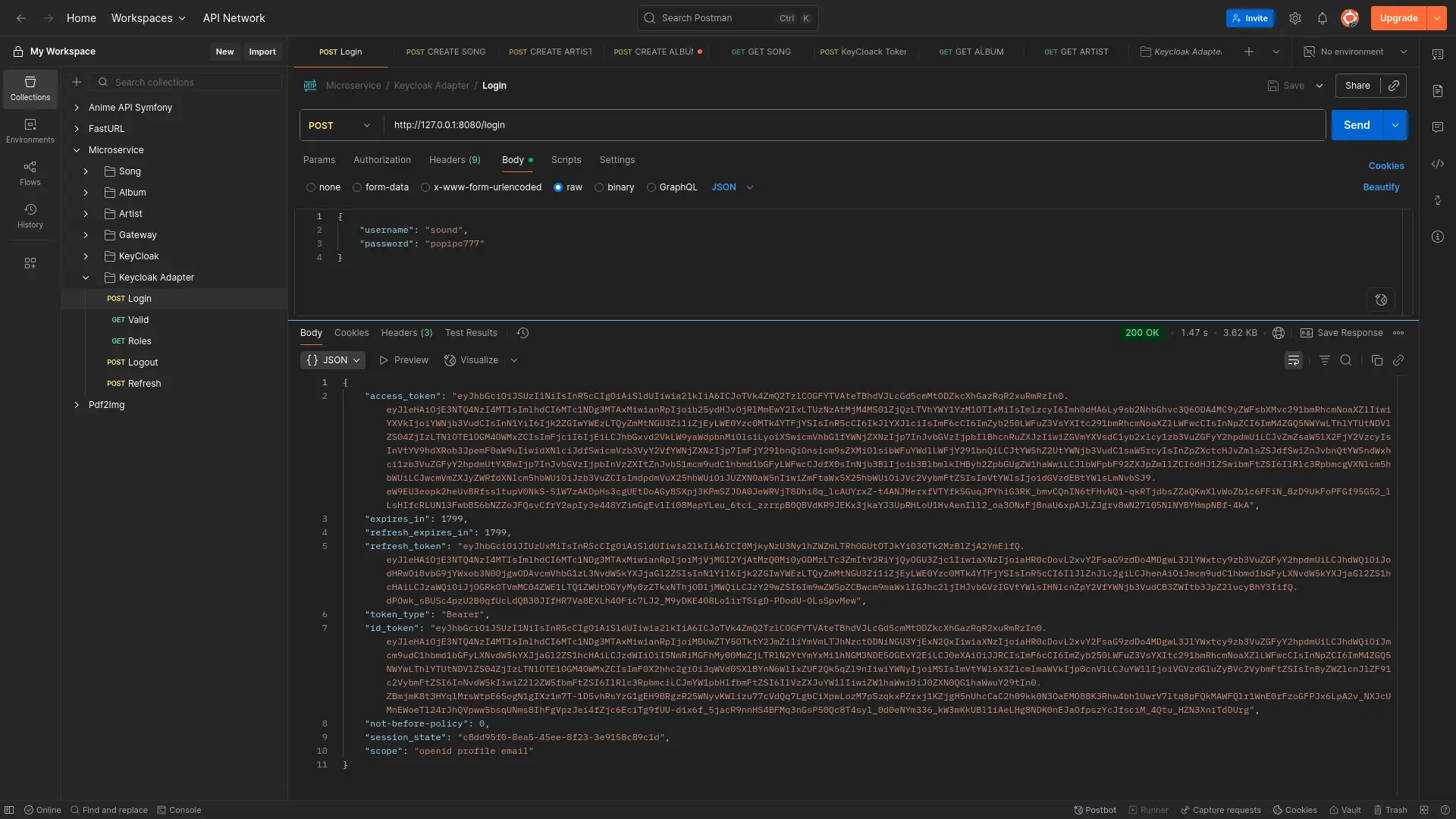
Task: Open Console in status bar
Action: coord(179,810)
